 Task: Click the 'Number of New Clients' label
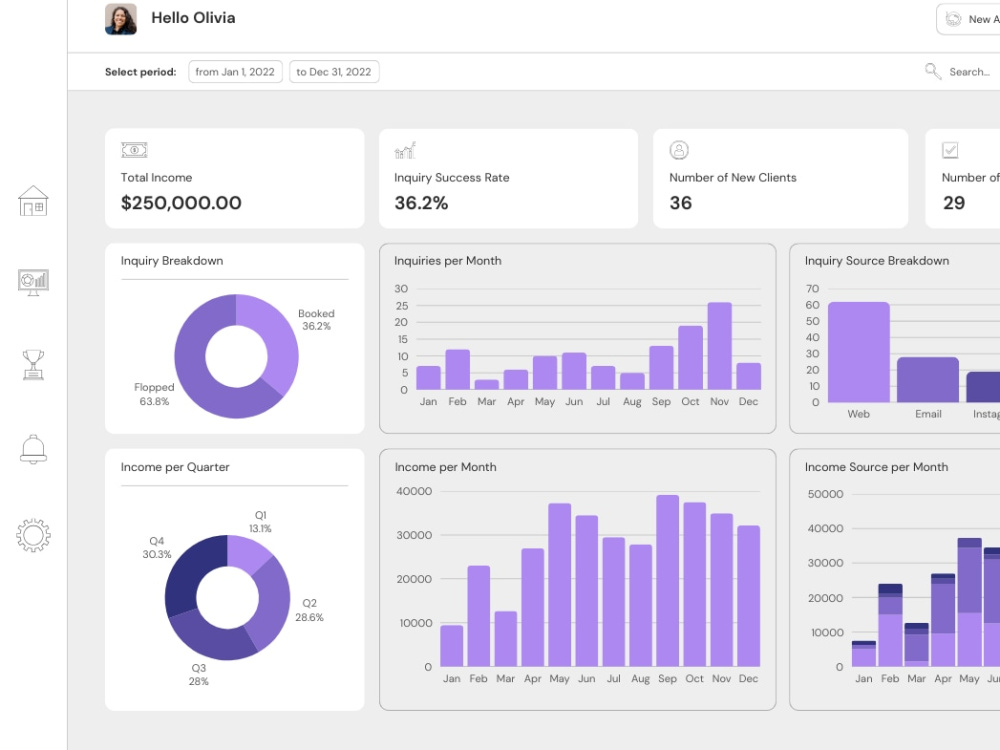coord(733,177)
